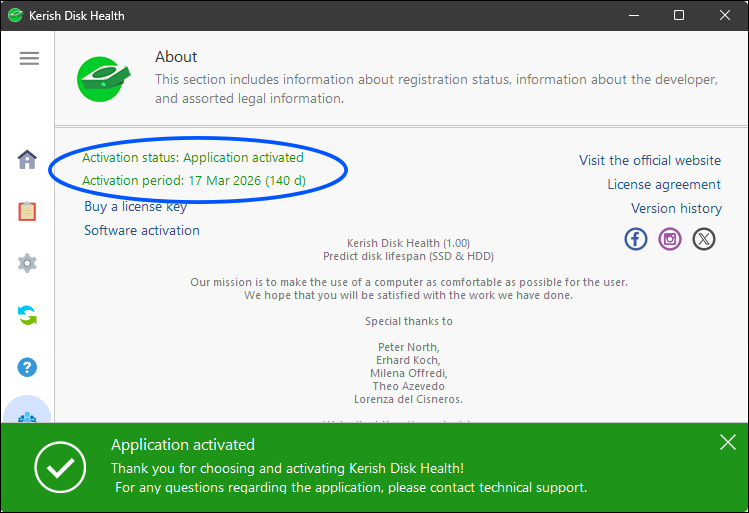Select the highlighted About sidebar icon
The height and width of the screenshot is (513, 749).
coord(27,412)
